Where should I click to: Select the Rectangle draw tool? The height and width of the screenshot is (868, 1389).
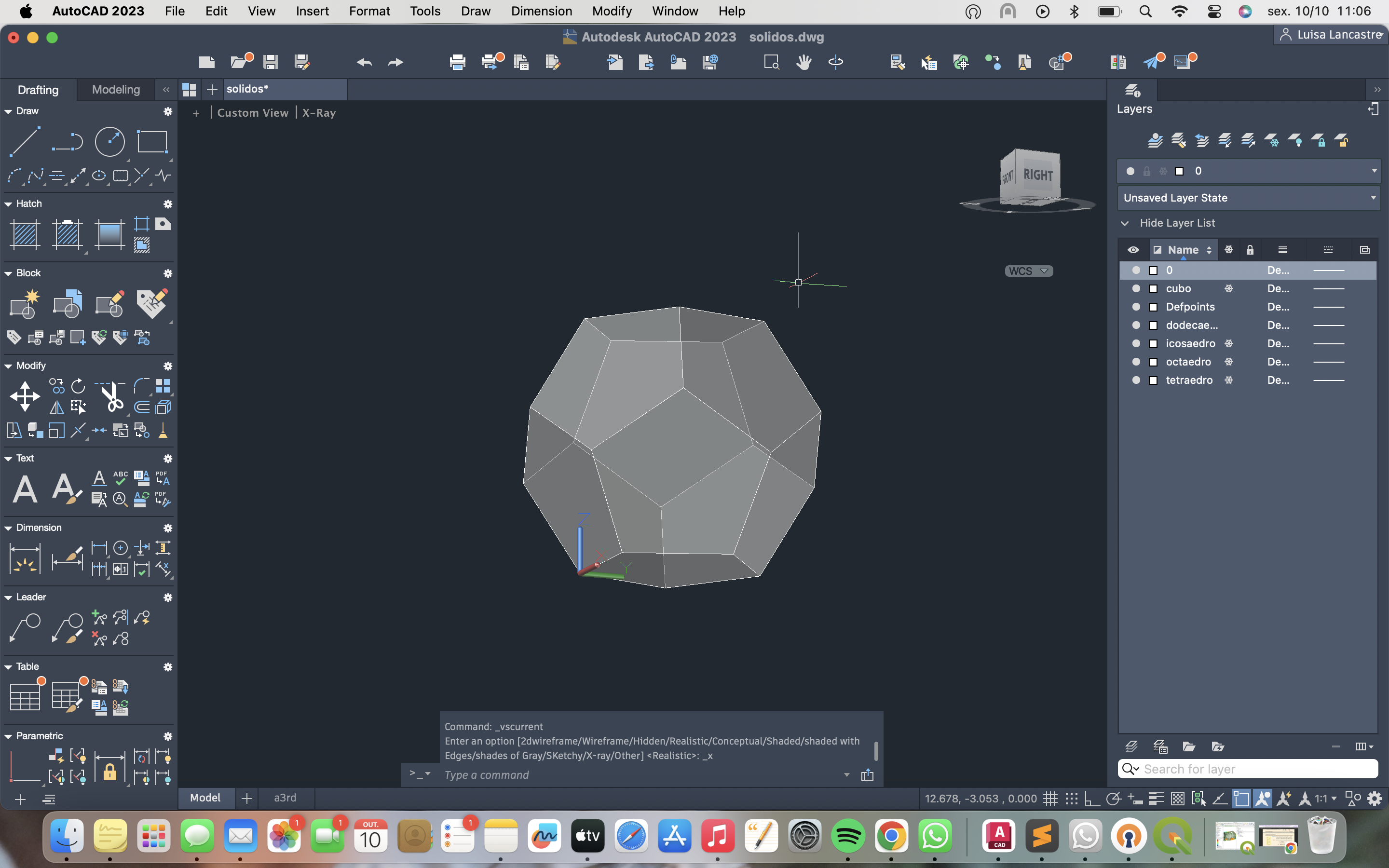point(152,142)
